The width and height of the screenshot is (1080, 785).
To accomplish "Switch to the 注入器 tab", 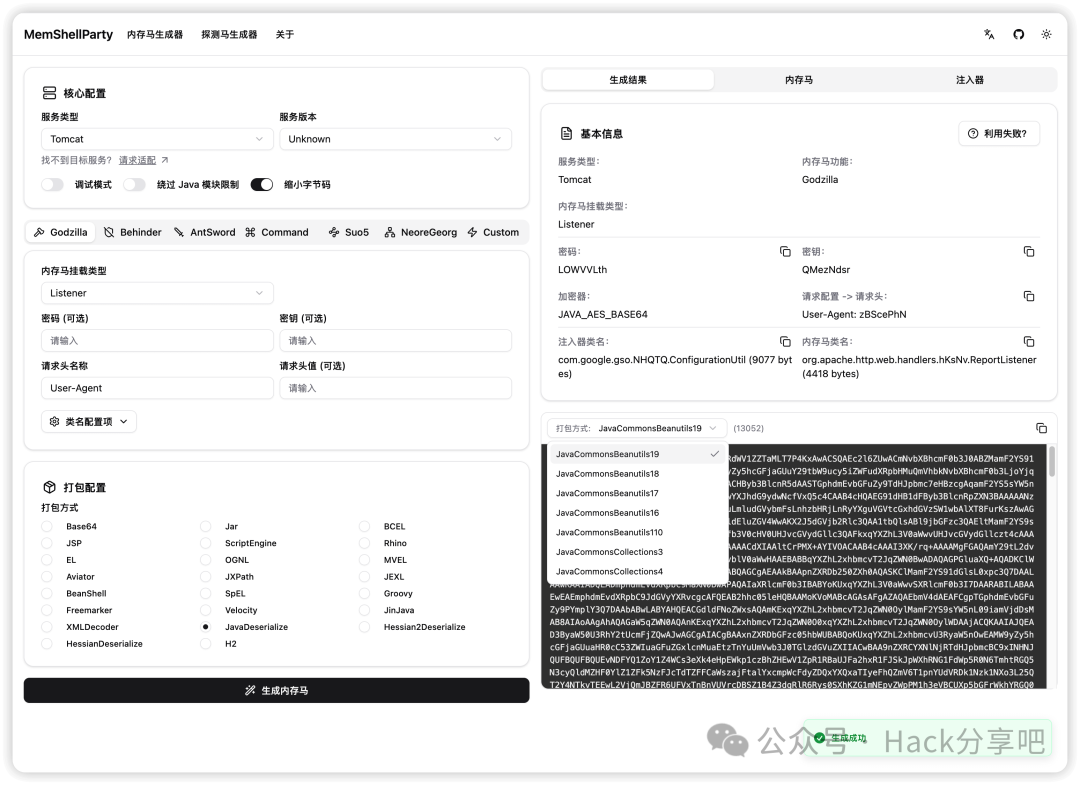I will [969, 80].
